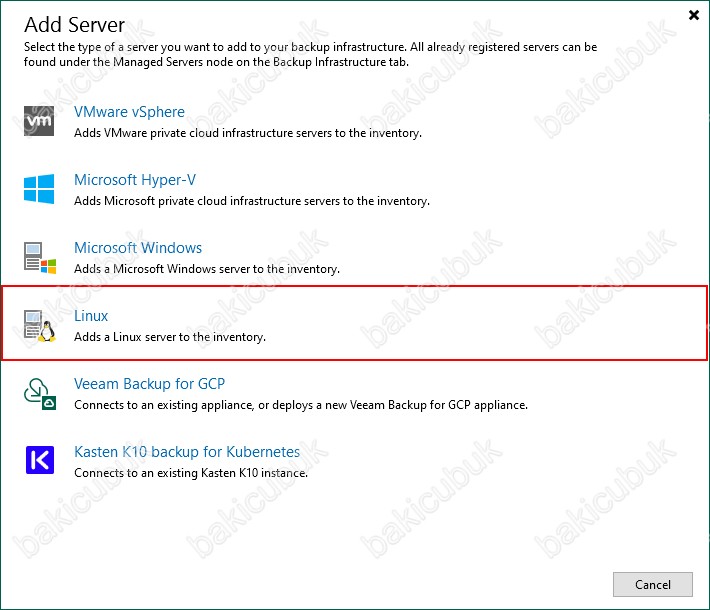Click 'Connects to an existing Kasten K10 instance.'
710x610 pixels.
(191, 473)
